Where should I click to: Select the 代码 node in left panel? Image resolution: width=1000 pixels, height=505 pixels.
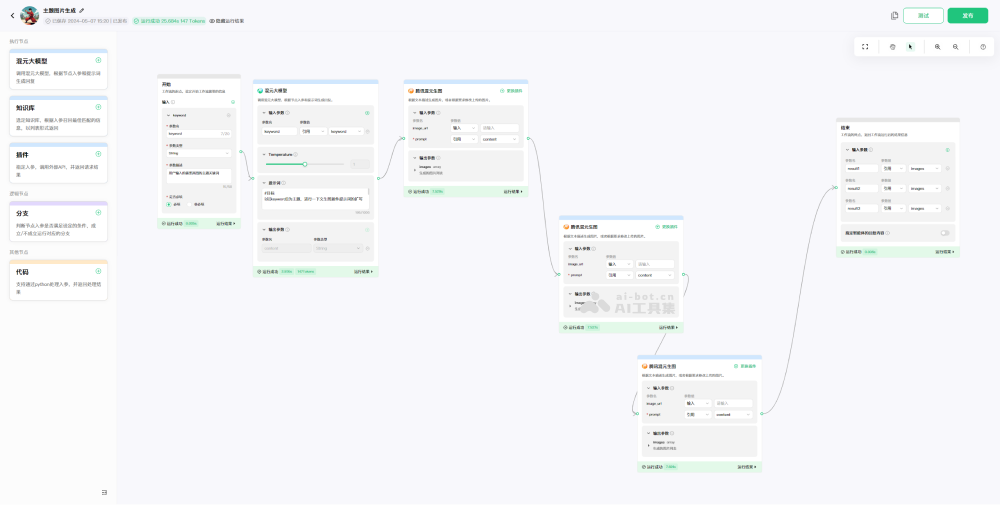click(58, 279)
